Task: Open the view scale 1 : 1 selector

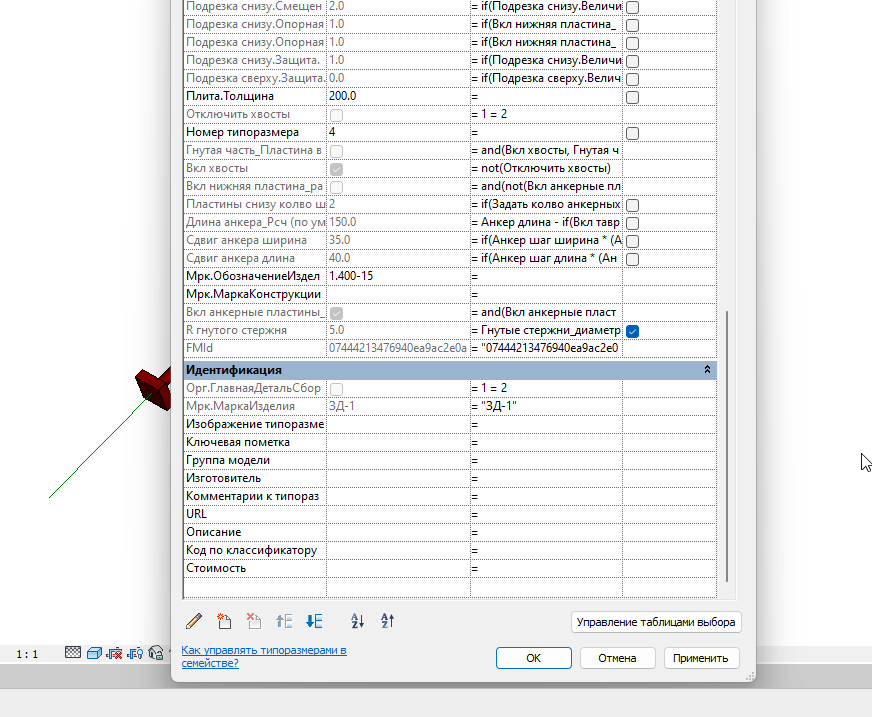Action: (x=27, y=654)
